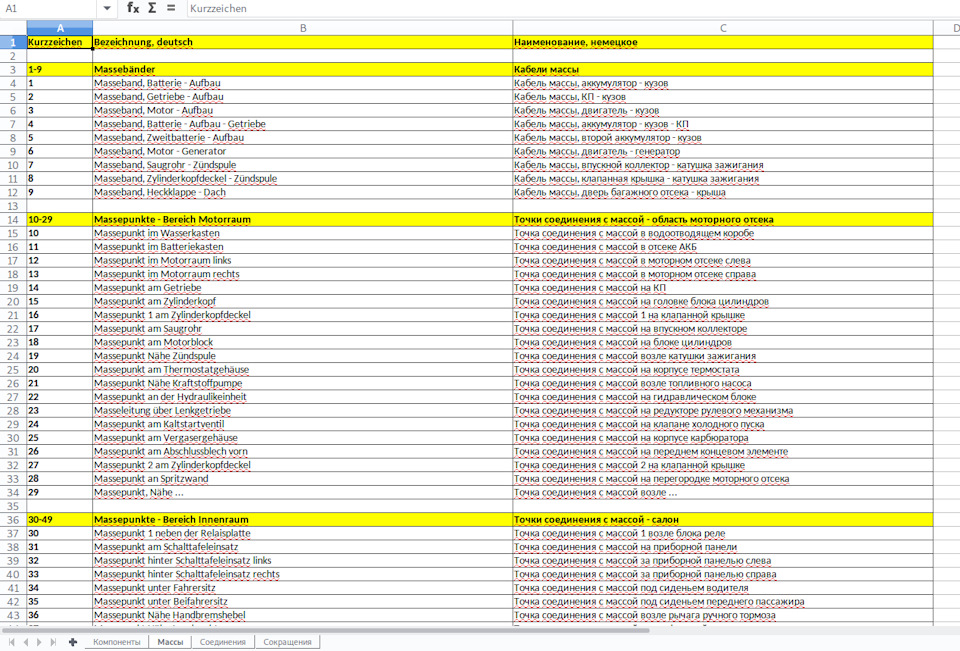Switch to the Массы sheet tab
This screenshot has height=651, width=960.
170,642
